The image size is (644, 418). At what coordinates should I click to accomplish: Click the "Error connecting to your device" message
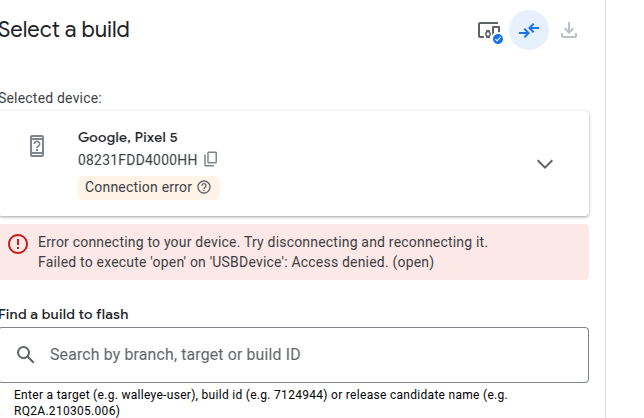pyautogui.click(x=262, y=242)
